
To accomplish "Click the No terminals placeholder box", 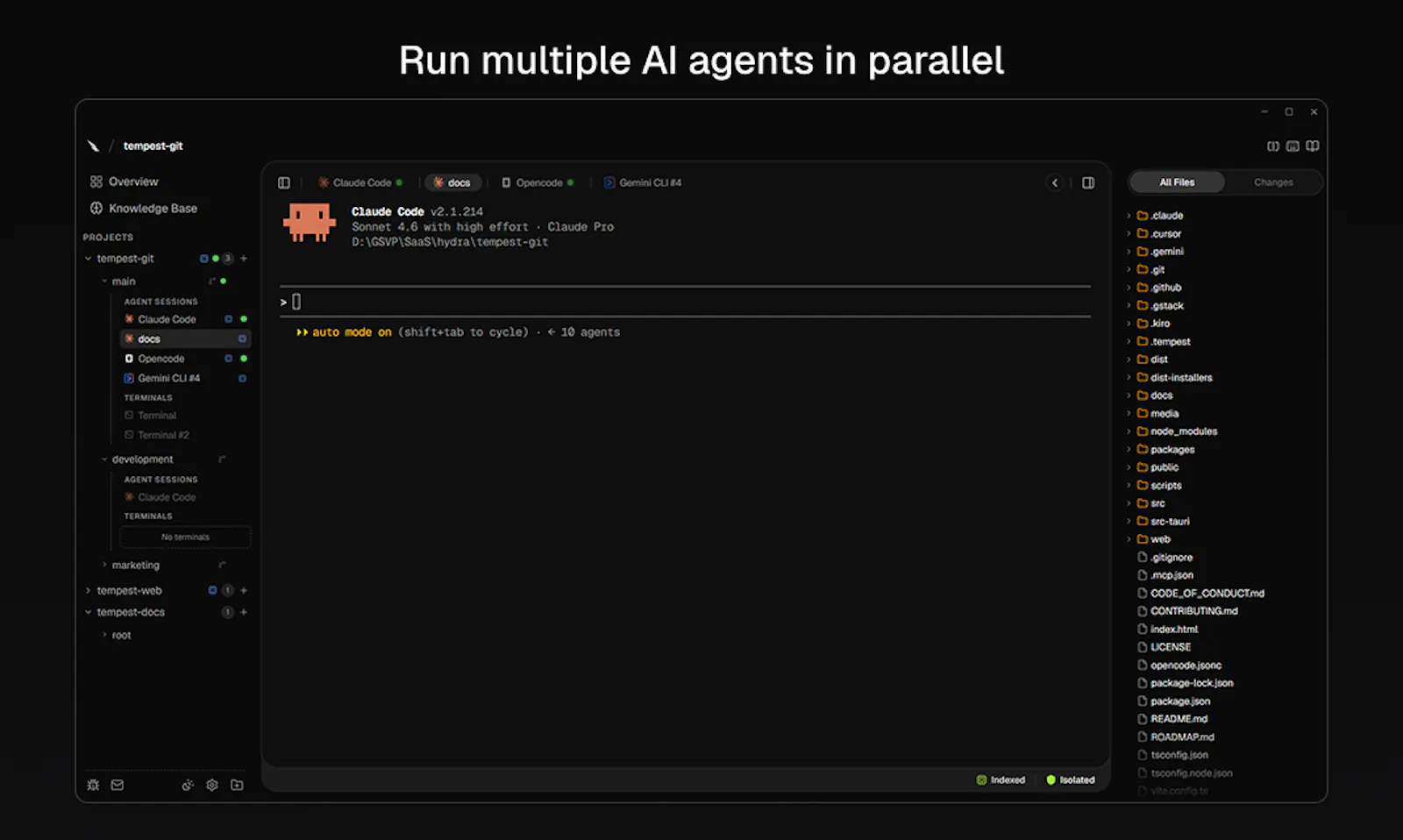I will click(185, 537).
